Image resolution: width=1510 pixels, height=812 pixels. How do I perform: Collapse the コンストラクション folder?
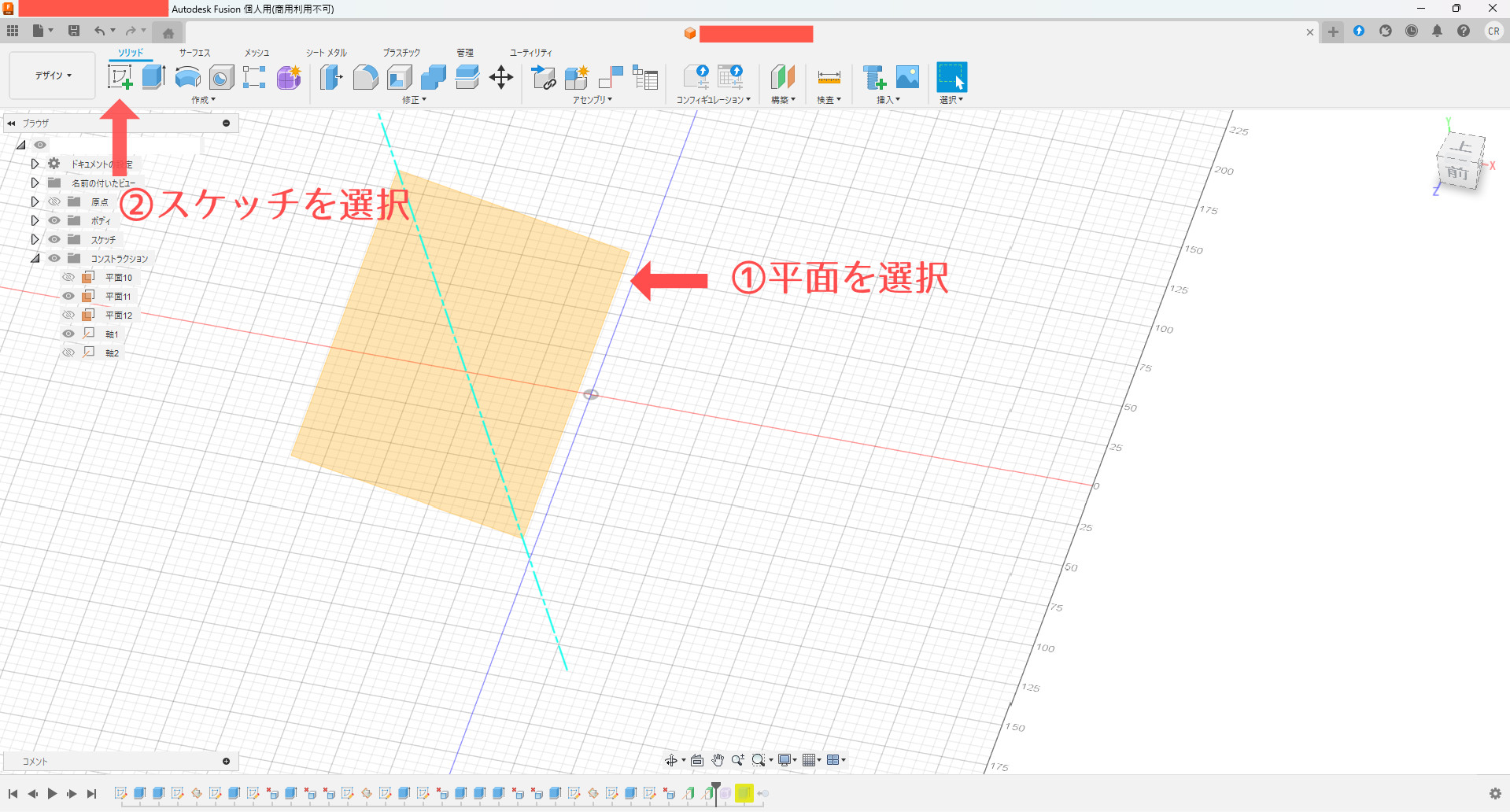click(35, 259)
